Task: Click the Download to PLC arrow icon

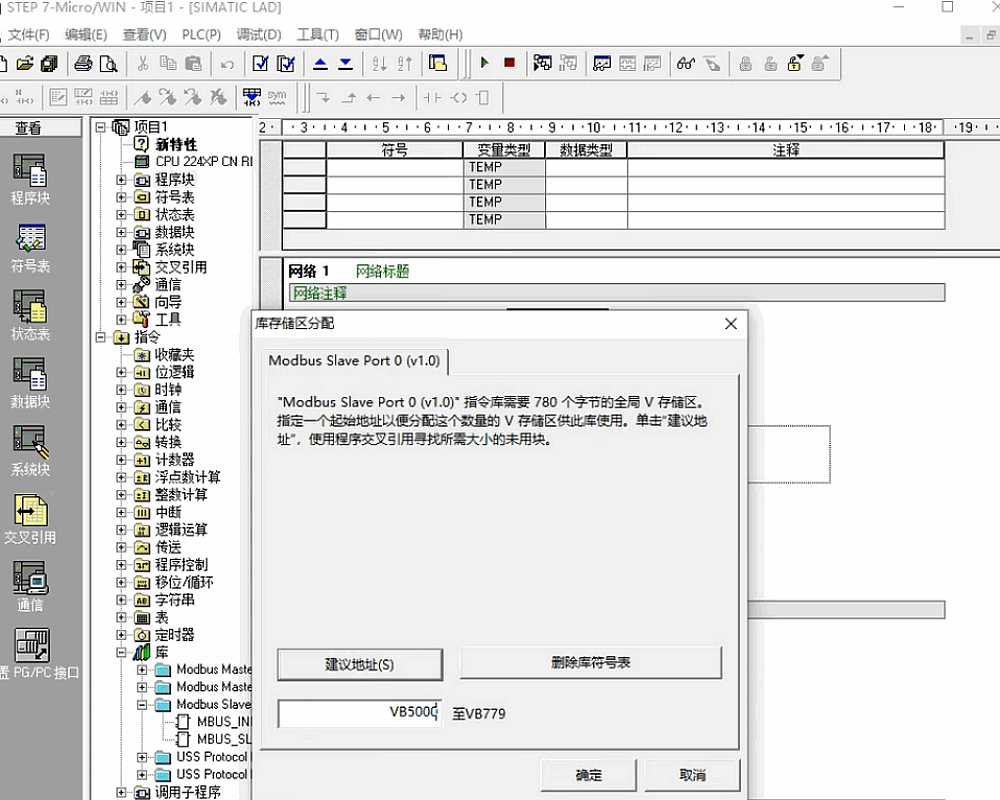Action: (345, 63)
